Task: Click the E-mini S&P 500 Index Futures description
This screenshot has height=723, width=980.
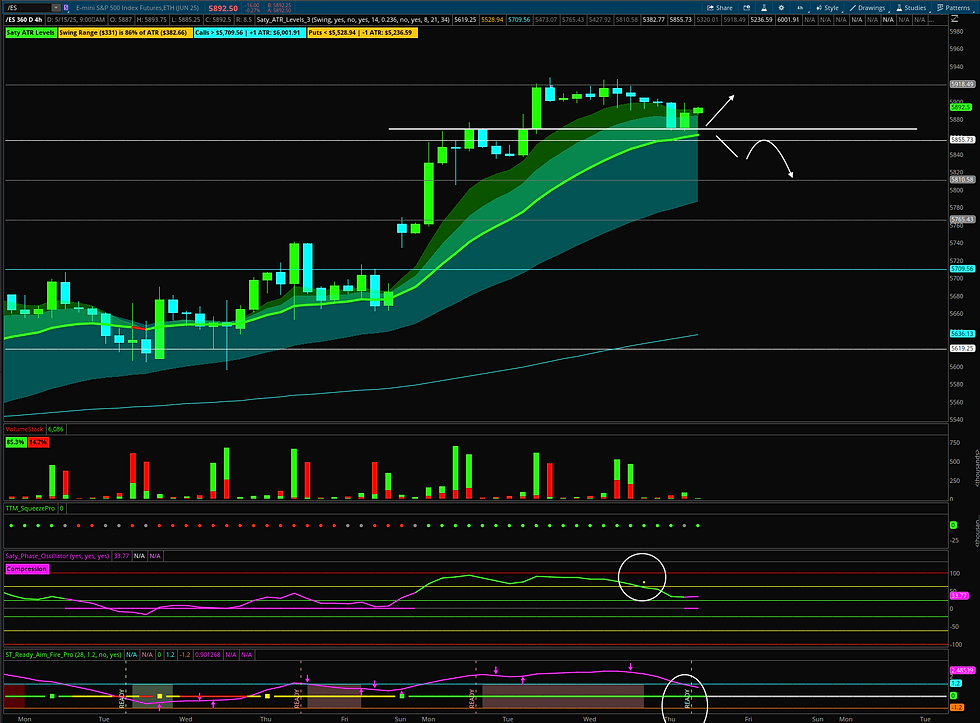Action: (138, 8)
